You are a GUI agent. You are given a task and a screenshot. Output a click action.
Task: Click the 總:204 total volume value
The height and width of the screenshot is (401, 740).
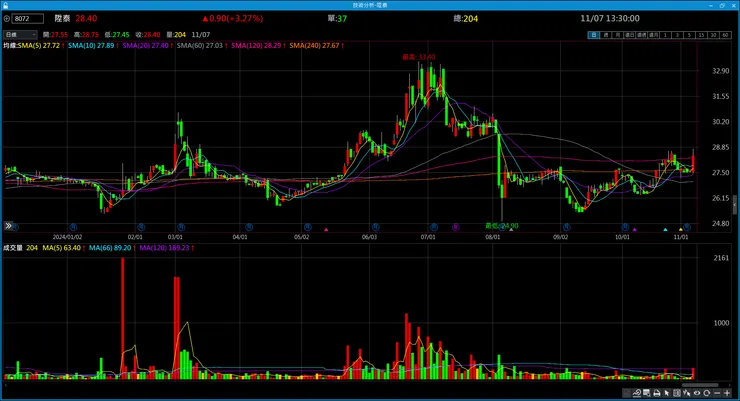pos(466,18)
